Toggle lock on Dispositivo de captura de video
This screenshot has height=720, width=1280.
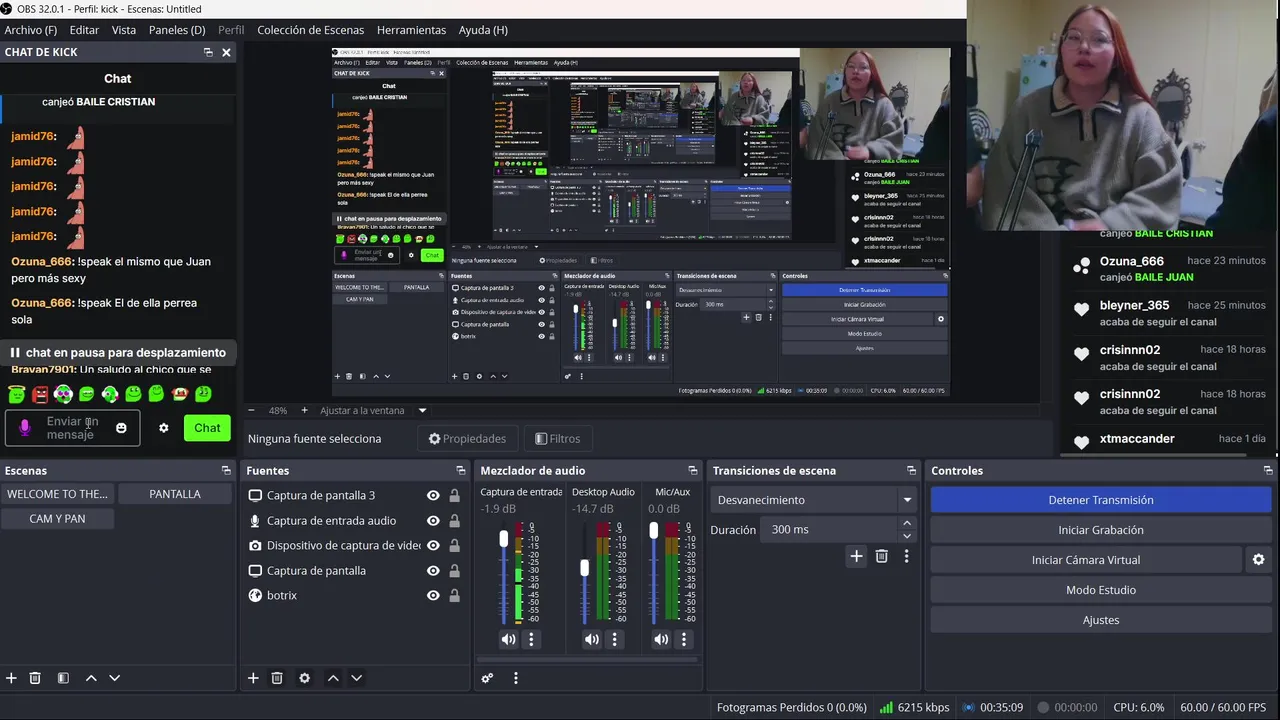coord(454,545)
